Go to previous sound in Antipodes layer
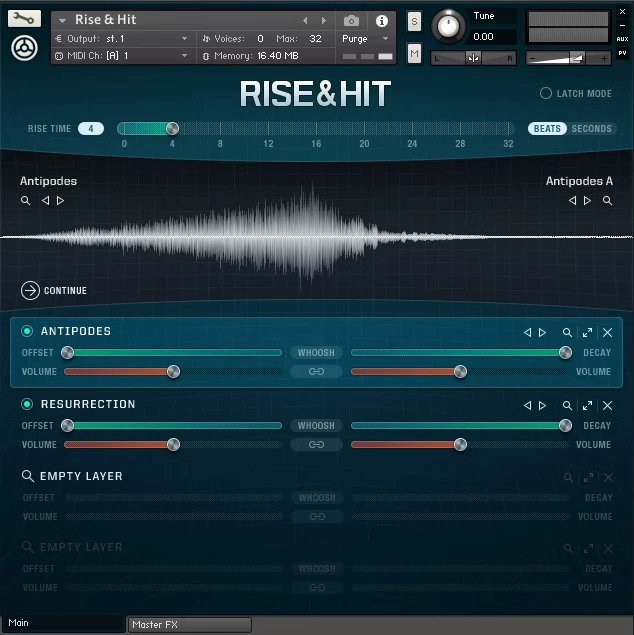Viewport: 634px width, 635px height. point(527,332)
